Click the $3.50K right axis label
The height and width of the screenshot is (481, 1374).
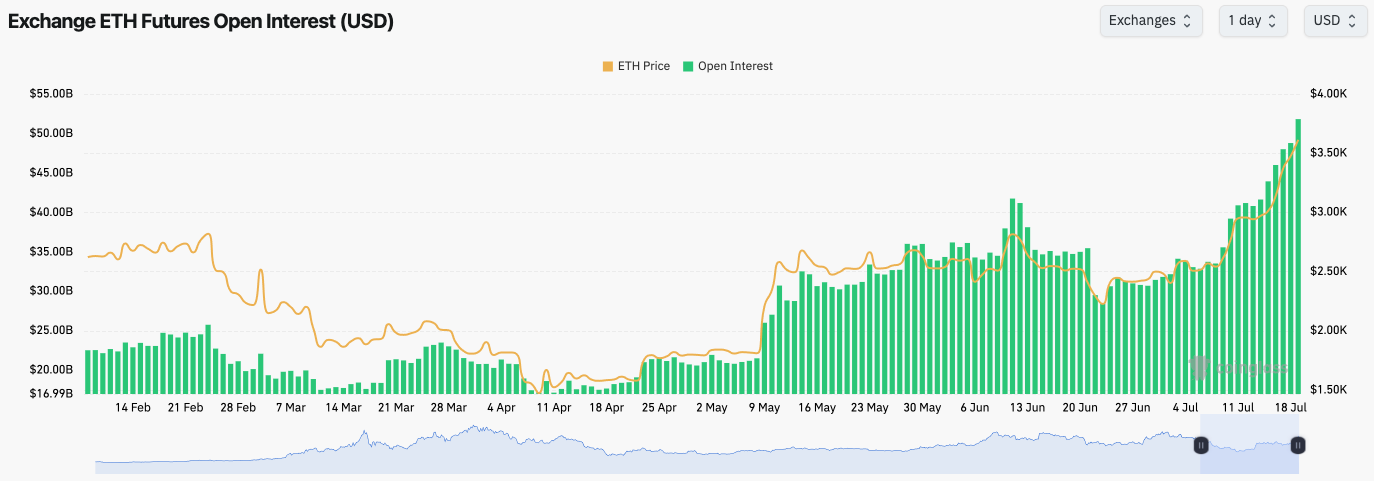1330,153
